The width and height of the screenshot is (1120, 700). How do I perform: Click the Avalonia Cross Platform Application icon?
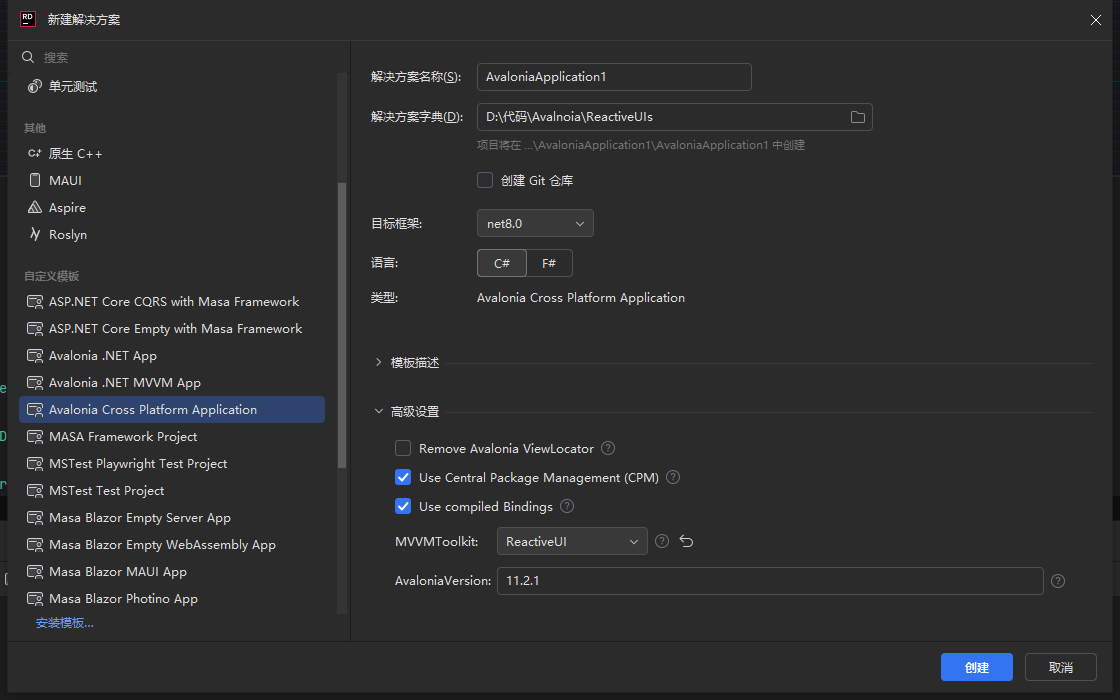tap(34, 409)
